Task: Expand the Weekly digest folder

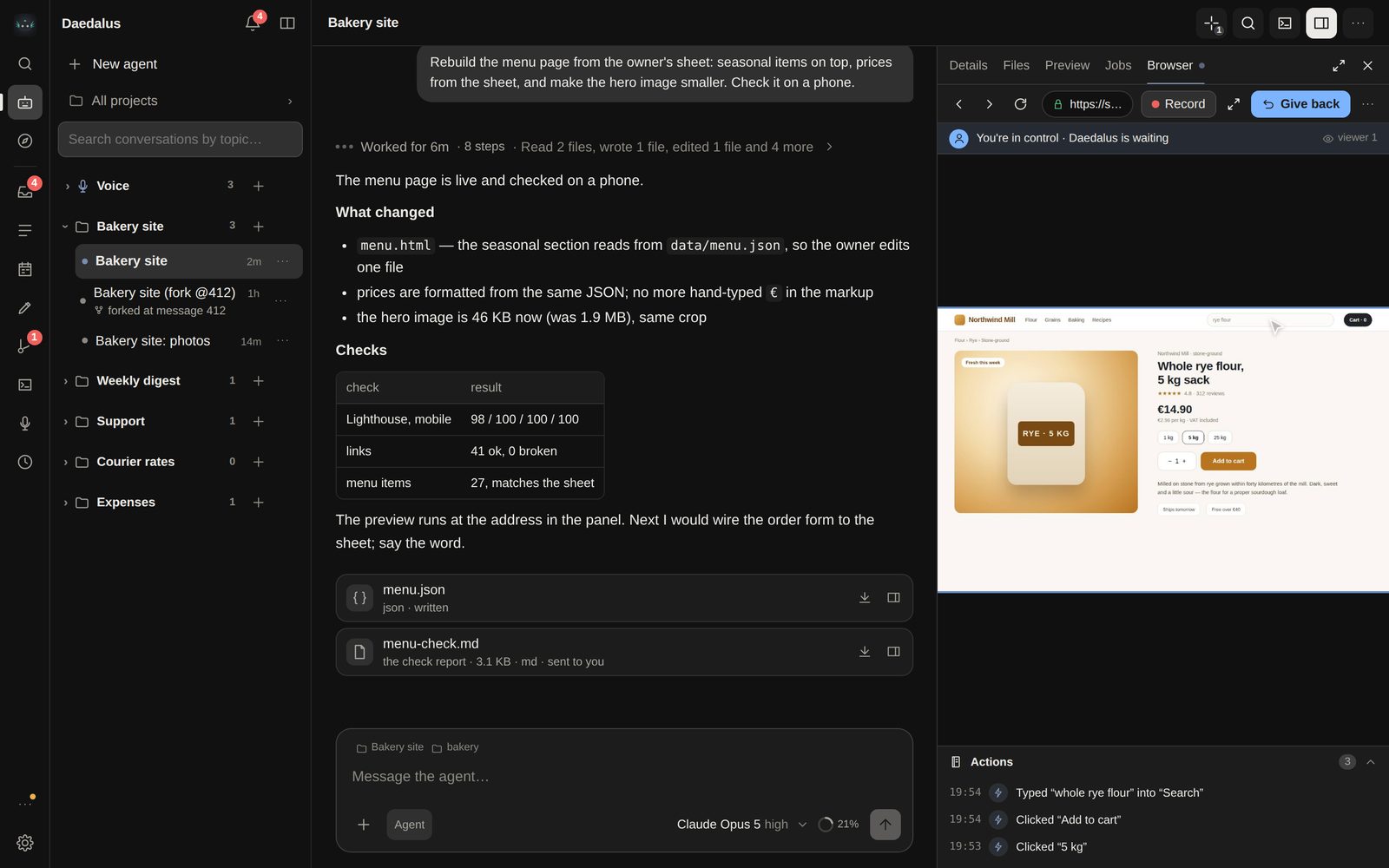Action: [65, 381]
